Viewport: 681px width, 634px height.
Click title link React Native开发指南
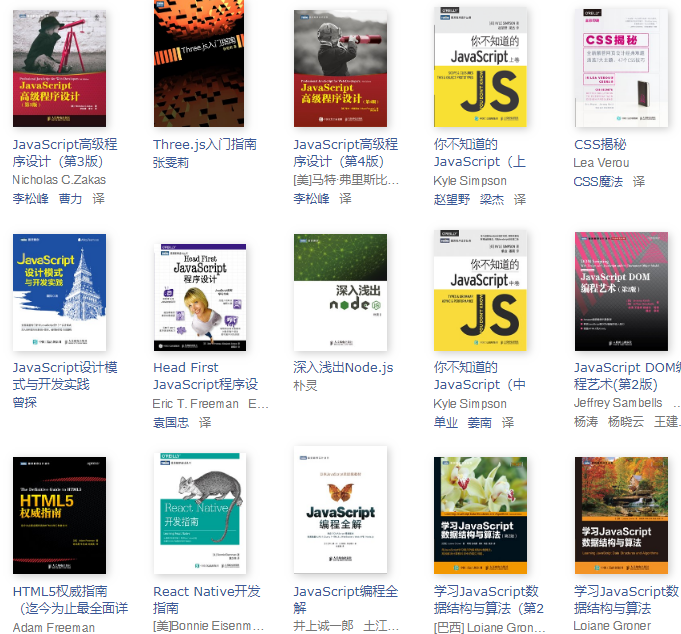tap(207, 600)
